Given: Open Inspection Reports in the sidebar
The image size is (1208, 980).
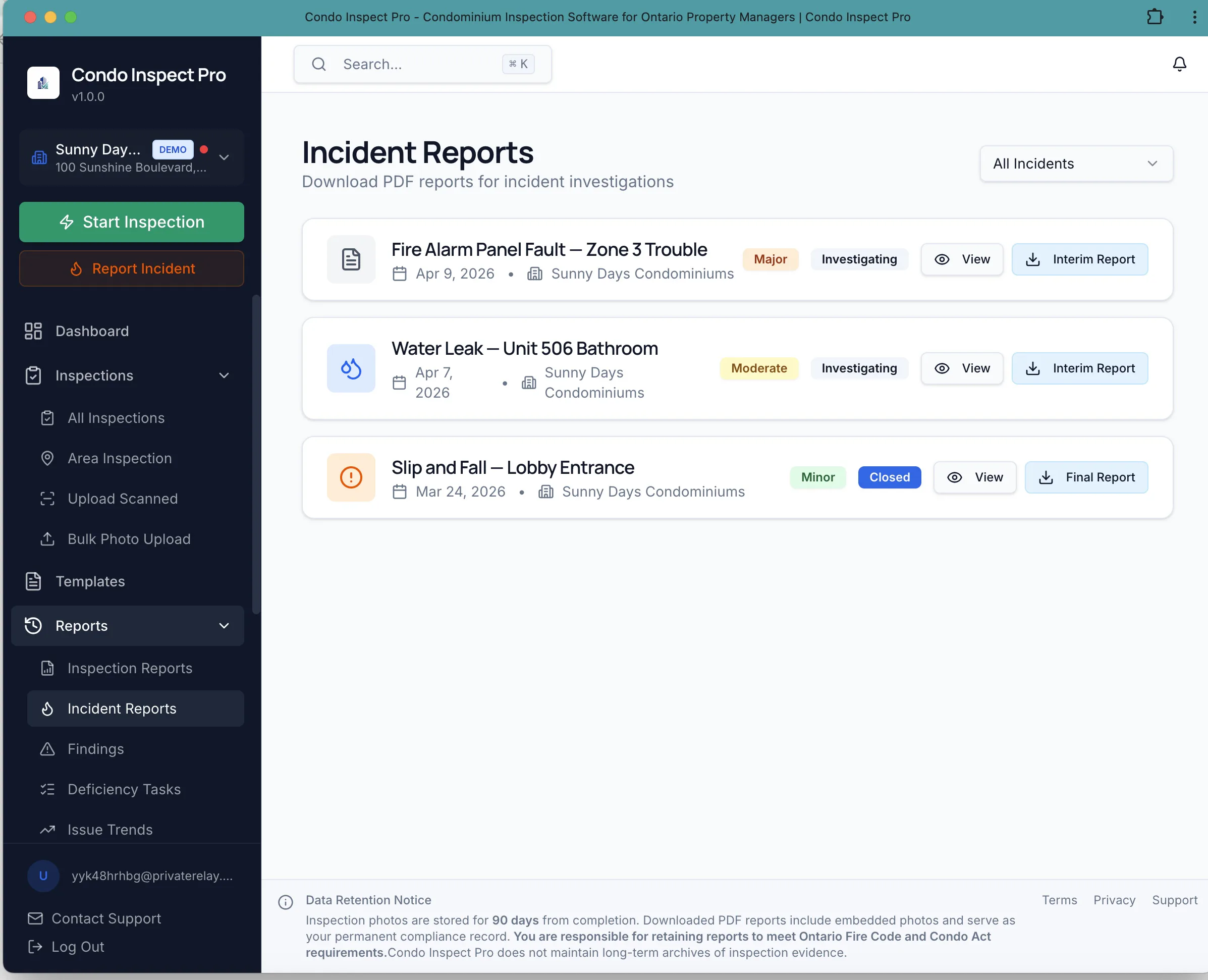Looking at the screenshot, I should coord(135,668).
